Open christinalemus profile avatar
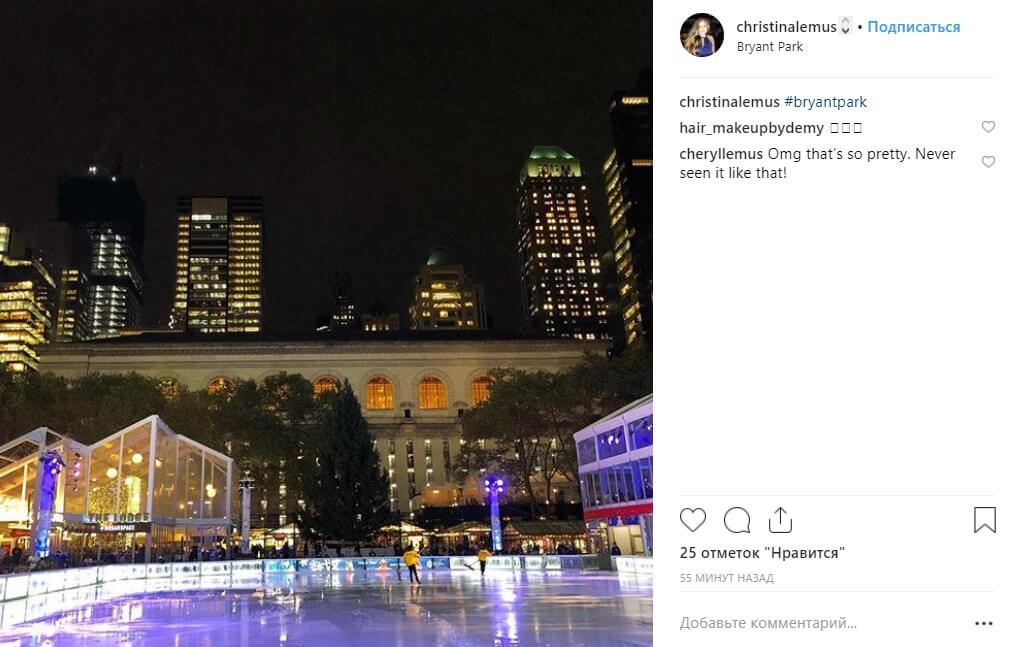This screenshot has width=1015, height=647. (702, 35)
